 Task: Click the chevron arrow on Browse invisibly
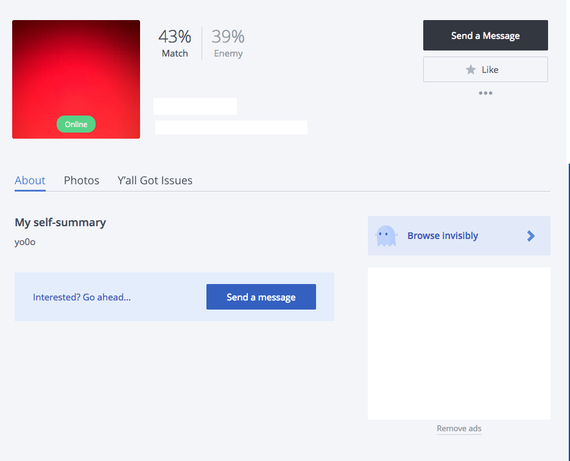click(531, 236)
